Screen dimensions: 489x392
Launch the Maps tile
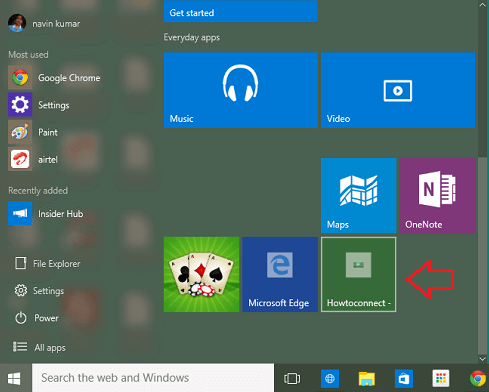pos(358,196)
